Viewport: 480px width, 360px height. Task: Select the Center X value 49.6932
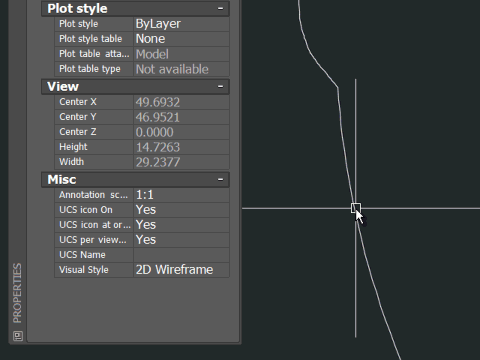click(181, 102)
